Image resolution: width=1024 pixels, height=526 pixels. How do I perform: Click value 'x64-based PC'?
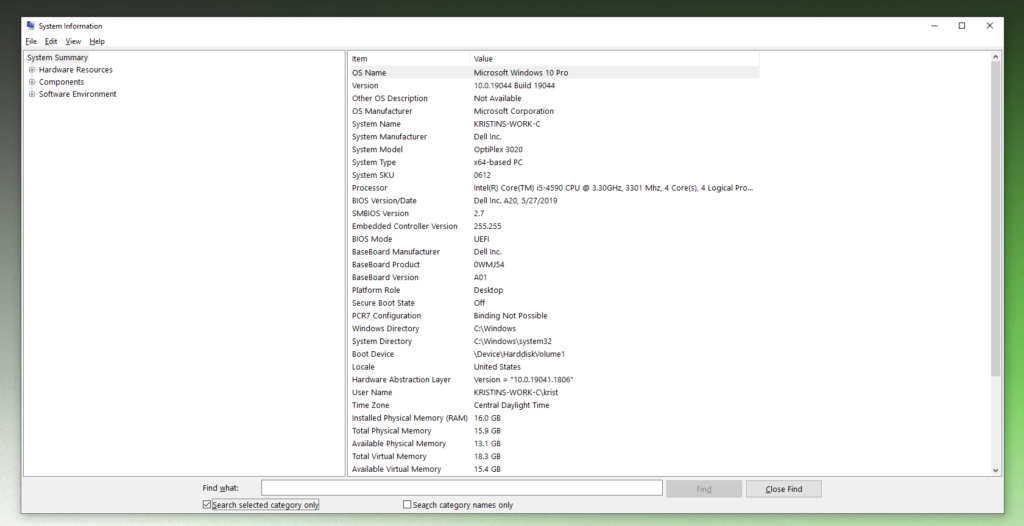pos(498,162)
